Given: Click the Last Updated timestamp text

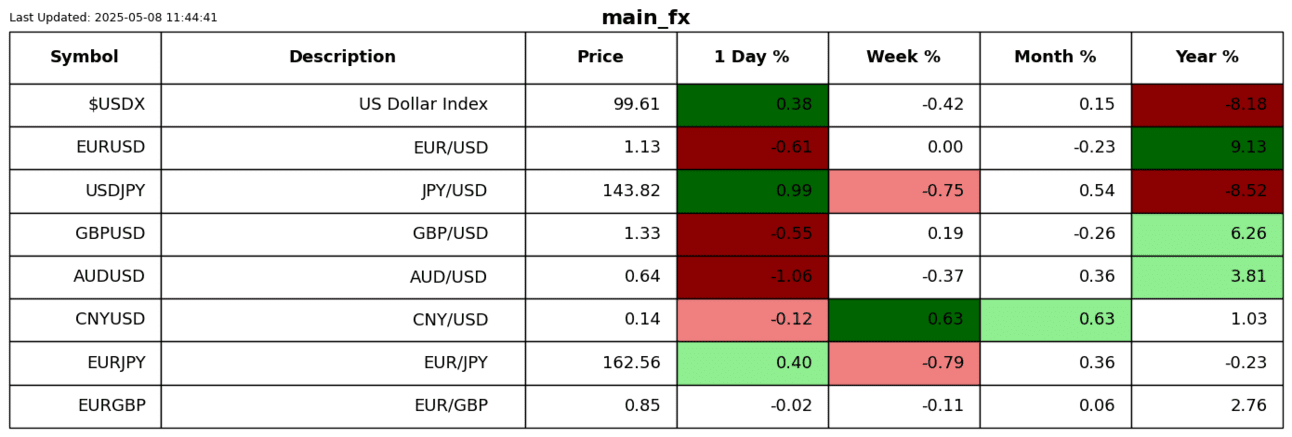Looking at the screenshot, I should (x=113, y=18).
